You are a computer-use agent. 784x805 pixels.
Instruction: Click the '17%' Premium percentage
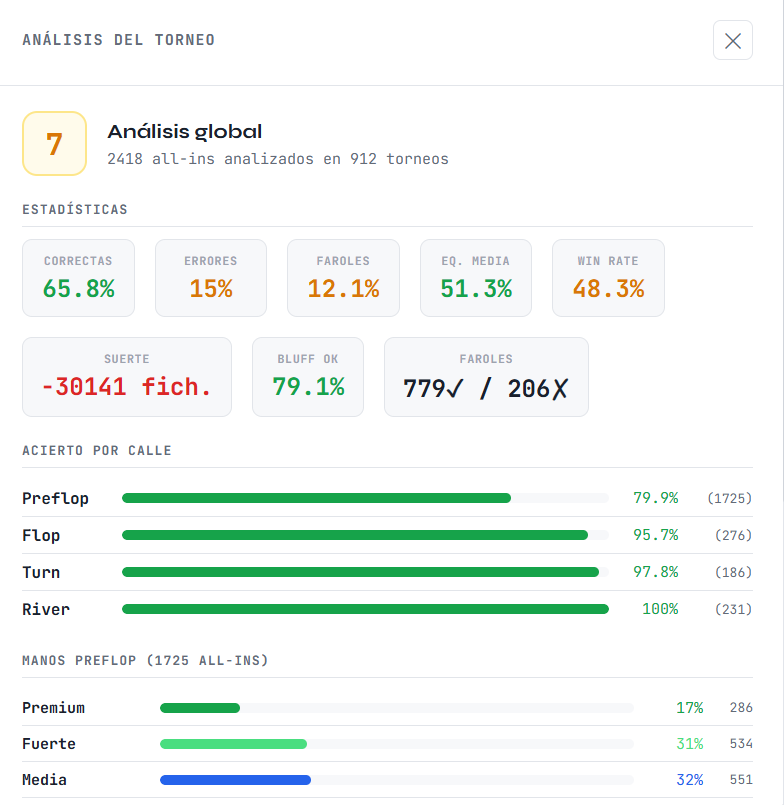[690, 708]
